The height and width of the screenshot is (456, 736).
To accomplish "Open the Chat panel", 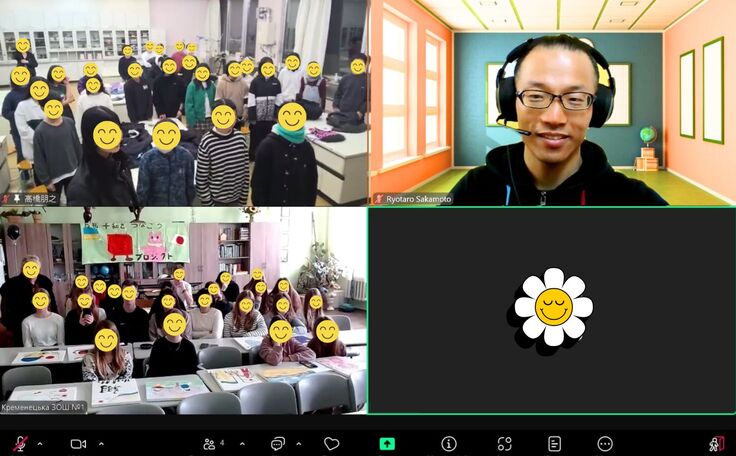I will [x=277, y=443].
